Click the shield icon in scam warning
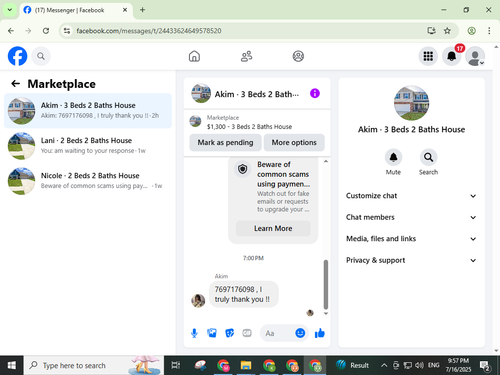Viewport: 500px width, 375px height. 243,169
